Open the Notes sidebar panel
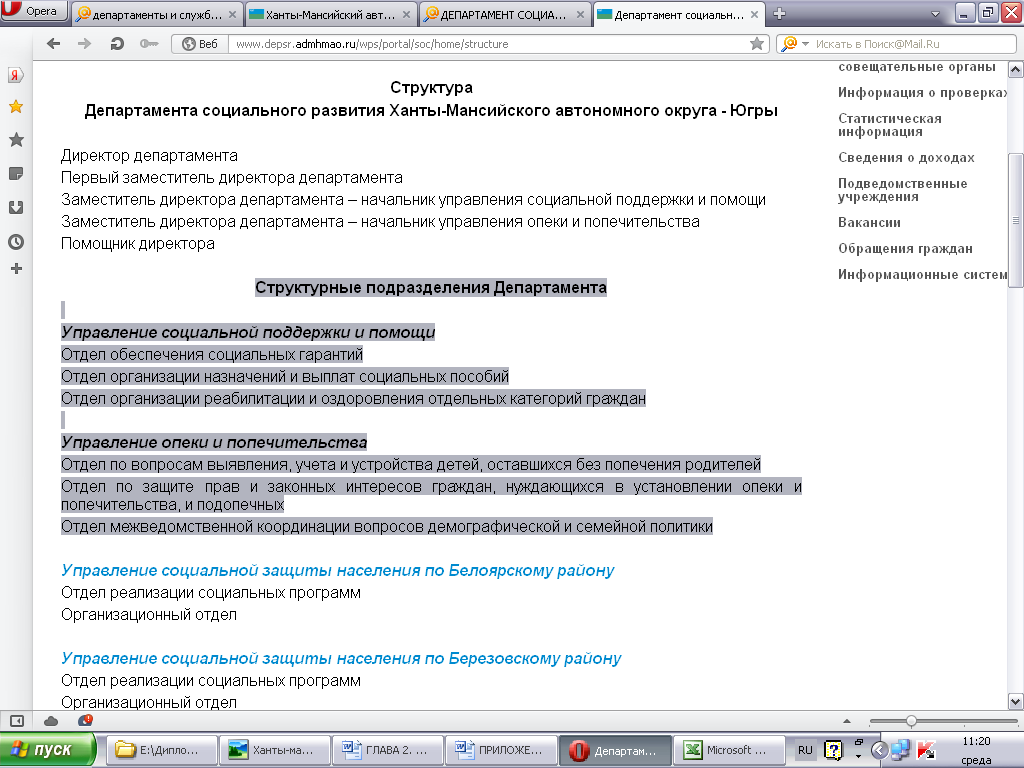Screen dimensions: 1024x768 (16, 174)
